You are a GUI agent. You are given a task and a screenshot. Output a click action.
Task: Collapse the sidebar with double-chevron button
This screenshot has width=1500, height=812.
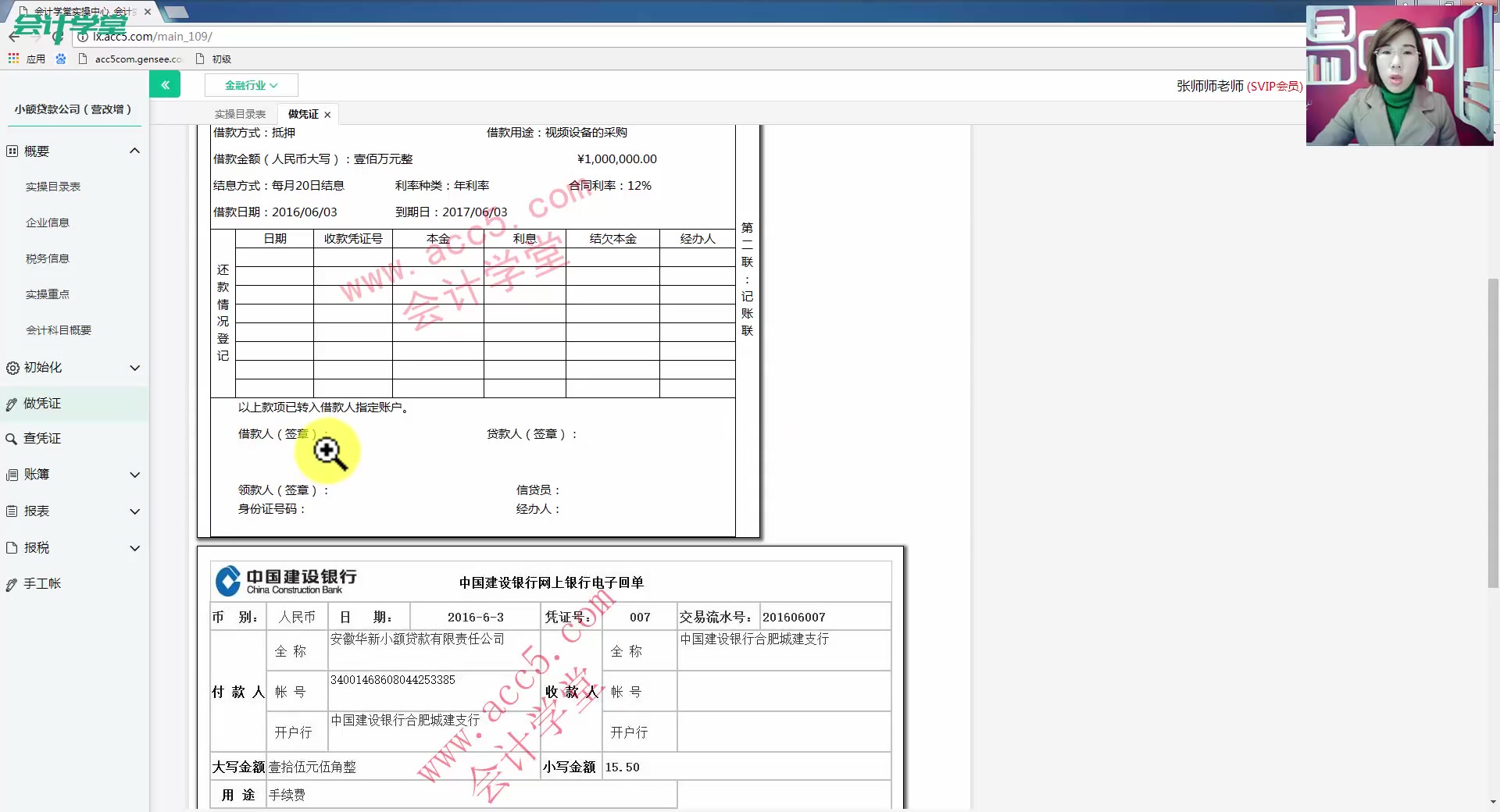[x=165, y=84]
